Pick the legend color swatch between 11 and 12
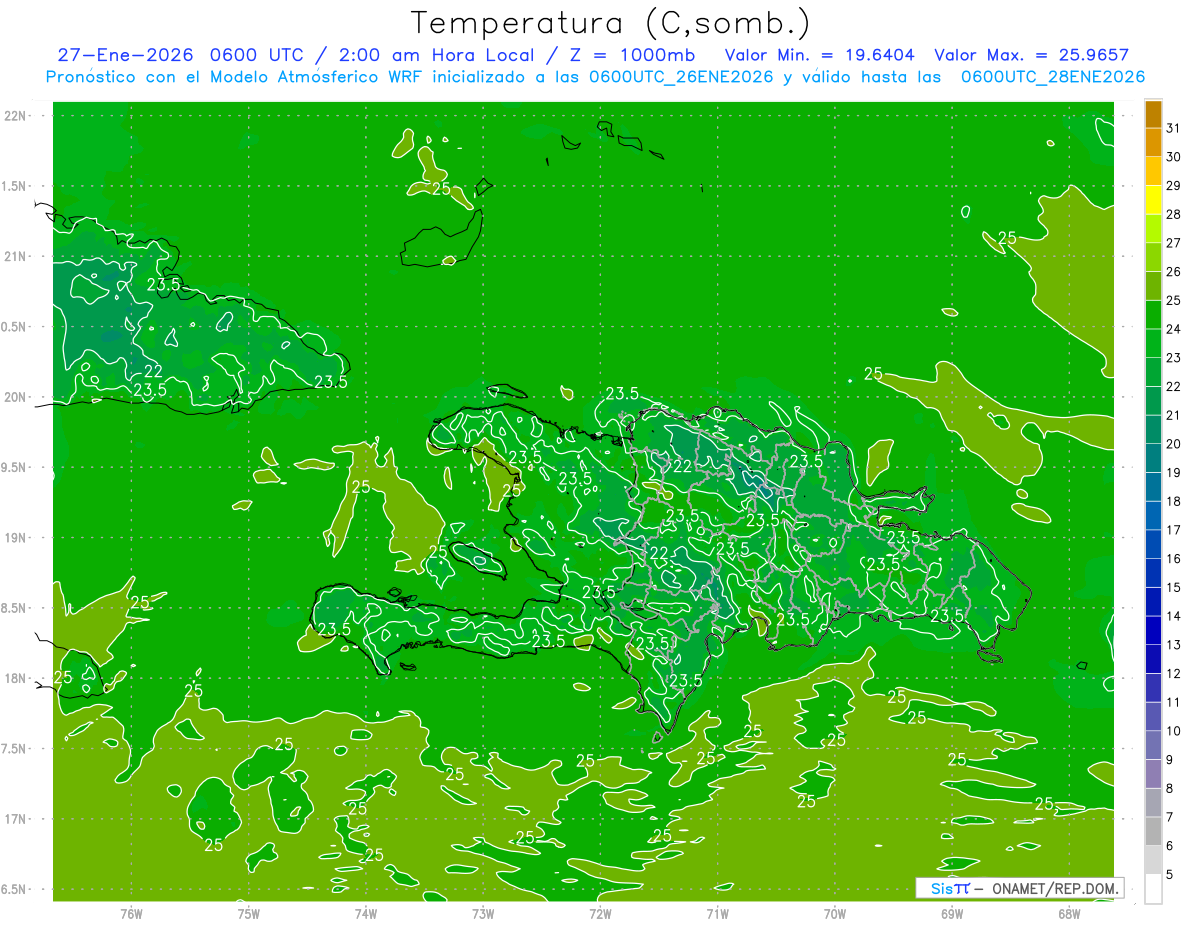 [x=1153, y=688]
